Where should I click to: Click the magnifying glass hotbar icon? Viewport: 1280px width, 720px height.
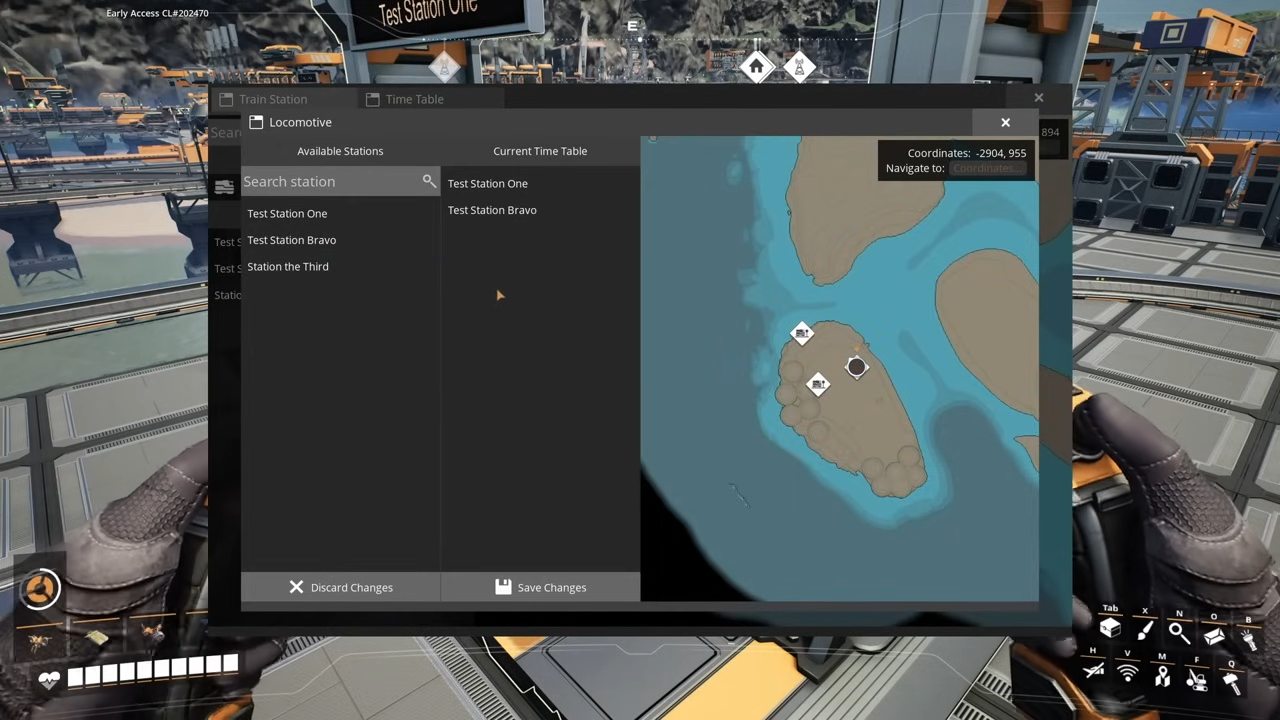pyautogui.click(x=1178, y=632)
